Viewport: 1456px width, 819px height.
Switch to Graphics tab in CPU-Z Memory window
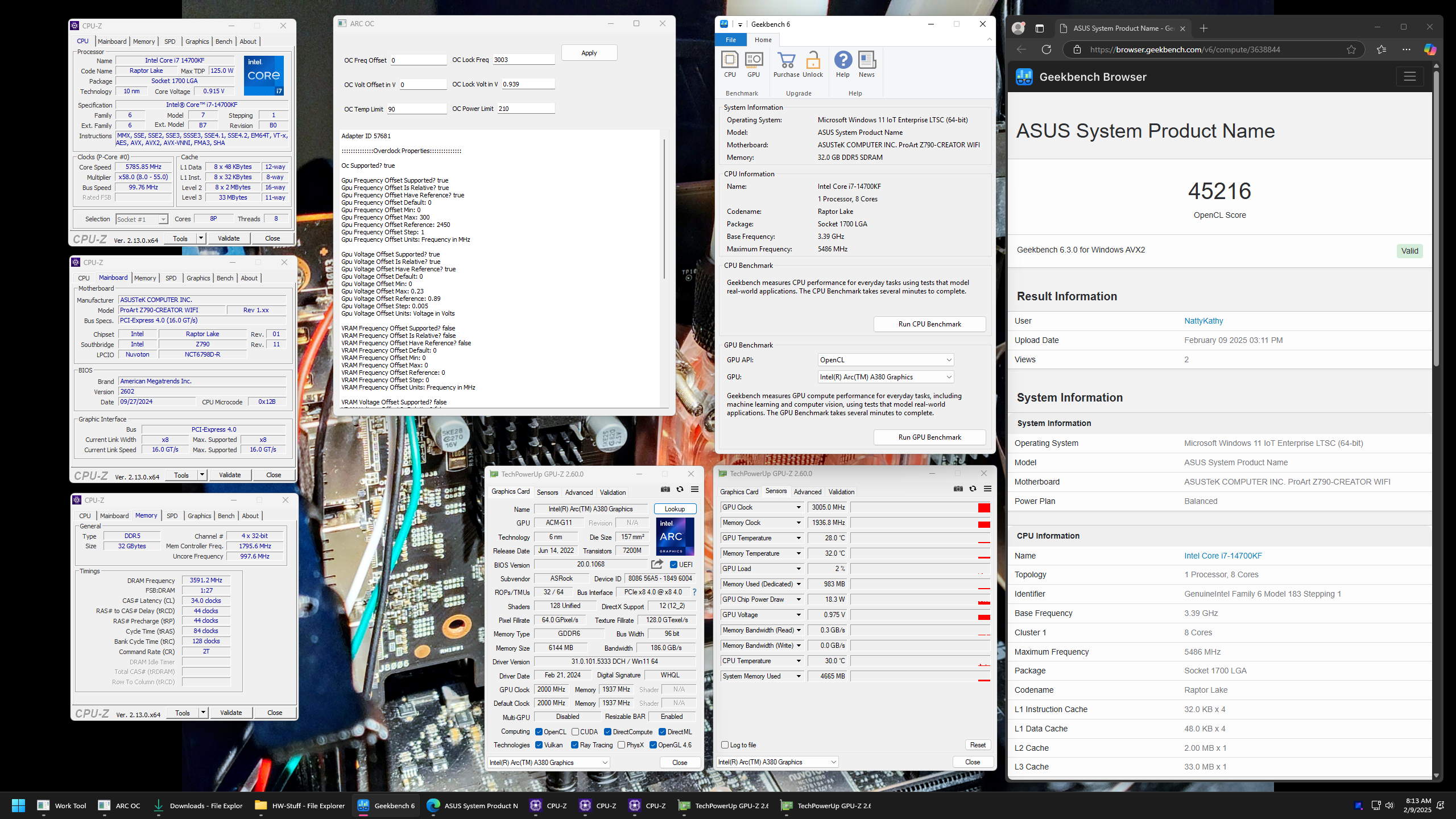(x=199, y=516)
